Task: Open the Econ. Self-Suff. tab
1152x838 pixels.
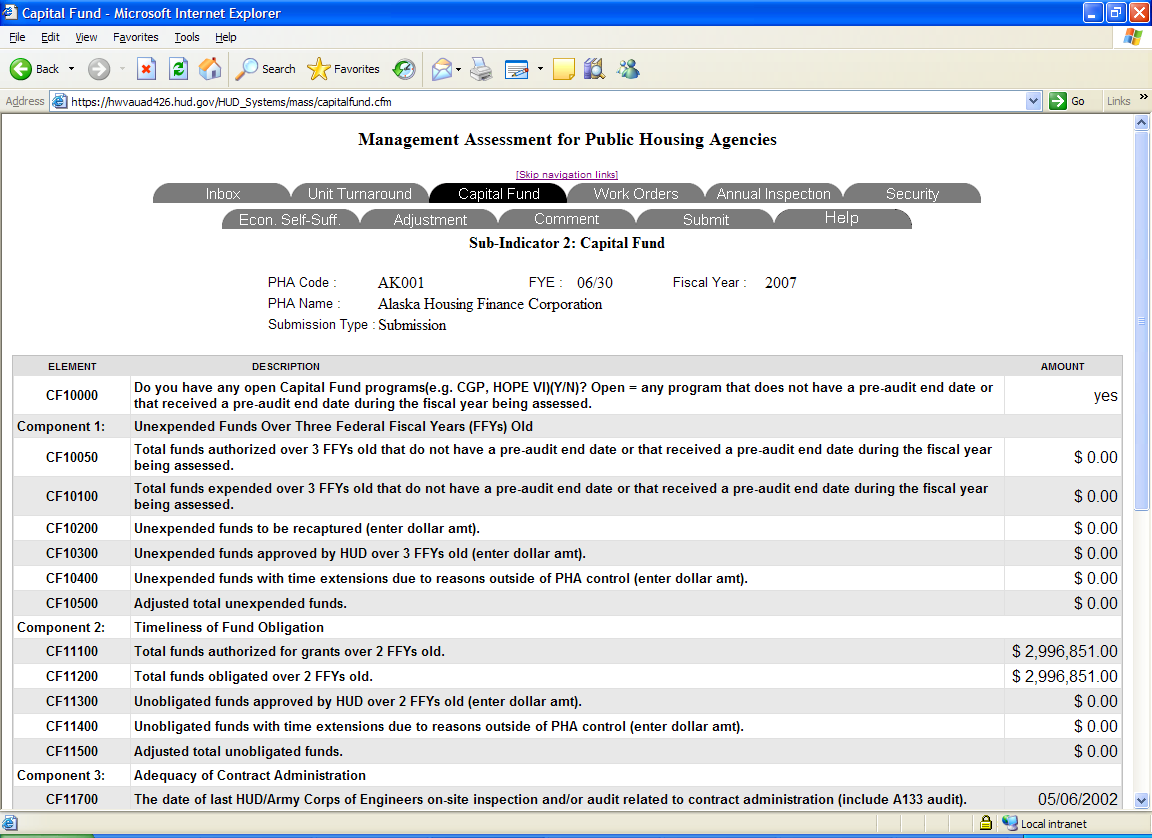Action: [x=290, y=220]
